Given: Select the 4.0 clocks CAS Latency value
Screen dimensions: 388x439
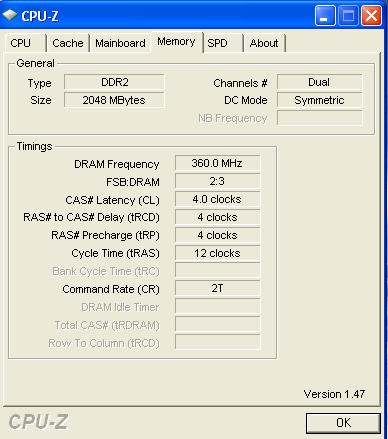Looking at the screenshot, I should (217, 199).
